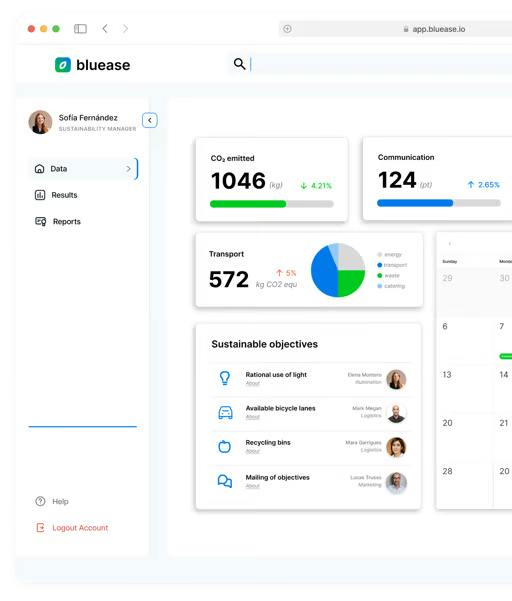Viewport: 512px width, 601px height.
Task: Click the Sustainable objectives heading
Action: (x=264, y=344)
